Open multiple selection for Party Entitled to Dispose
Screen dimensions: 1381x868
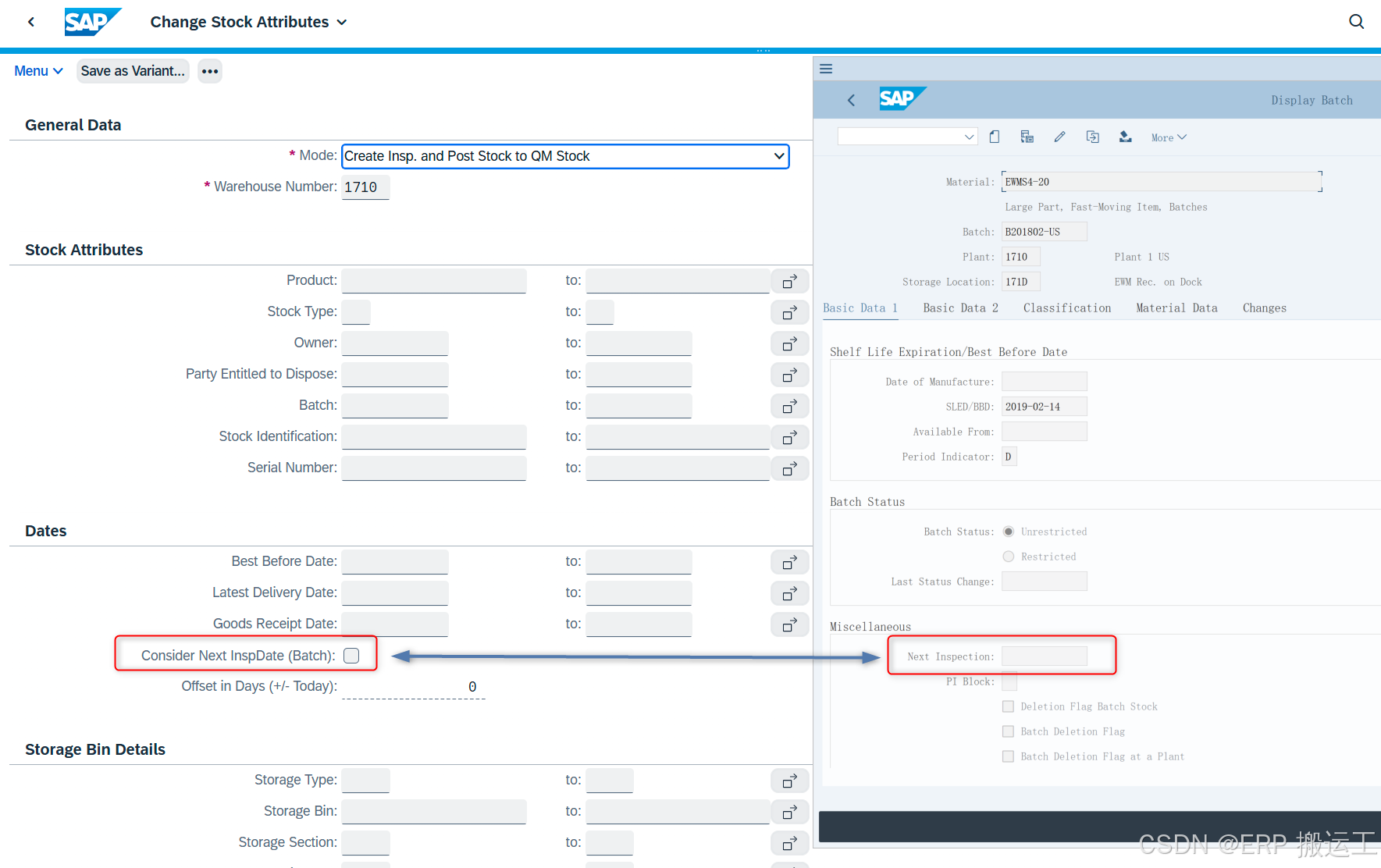point(790,375)
